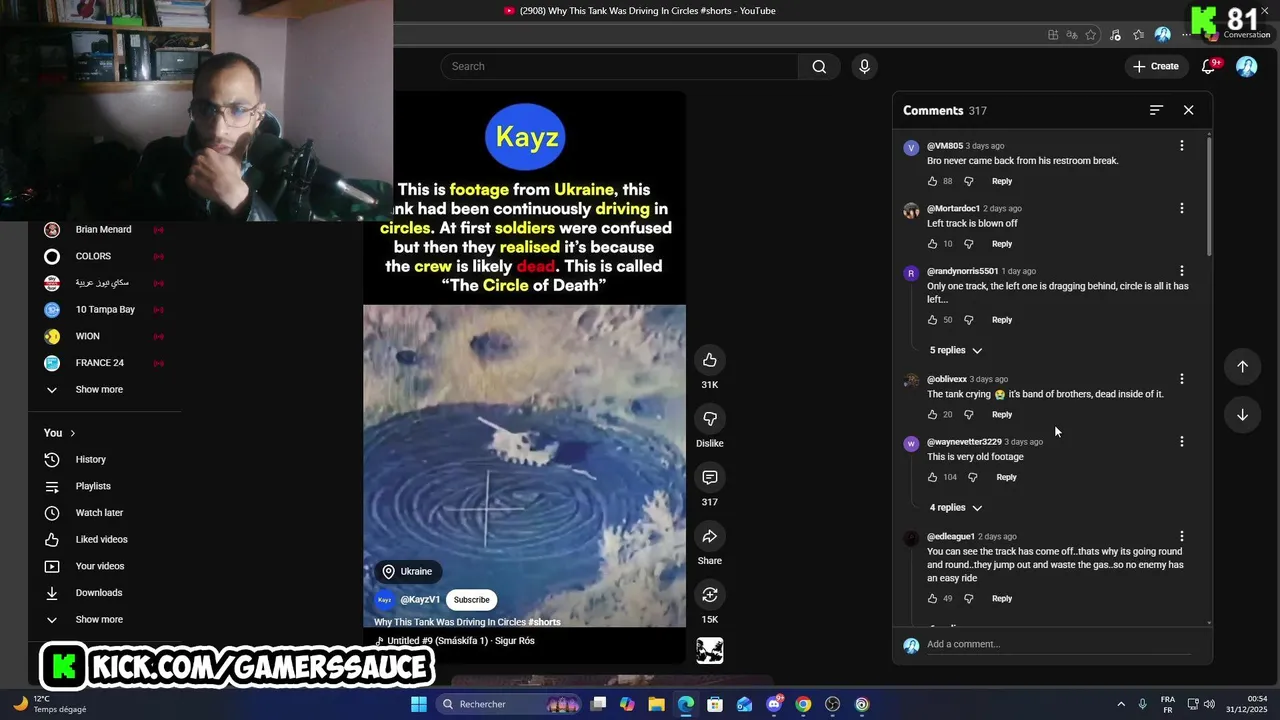Image resolution: width=1280 pixels, height=720 pixels.
Task: Close the Comments panel
Action: coord(1188,110)
